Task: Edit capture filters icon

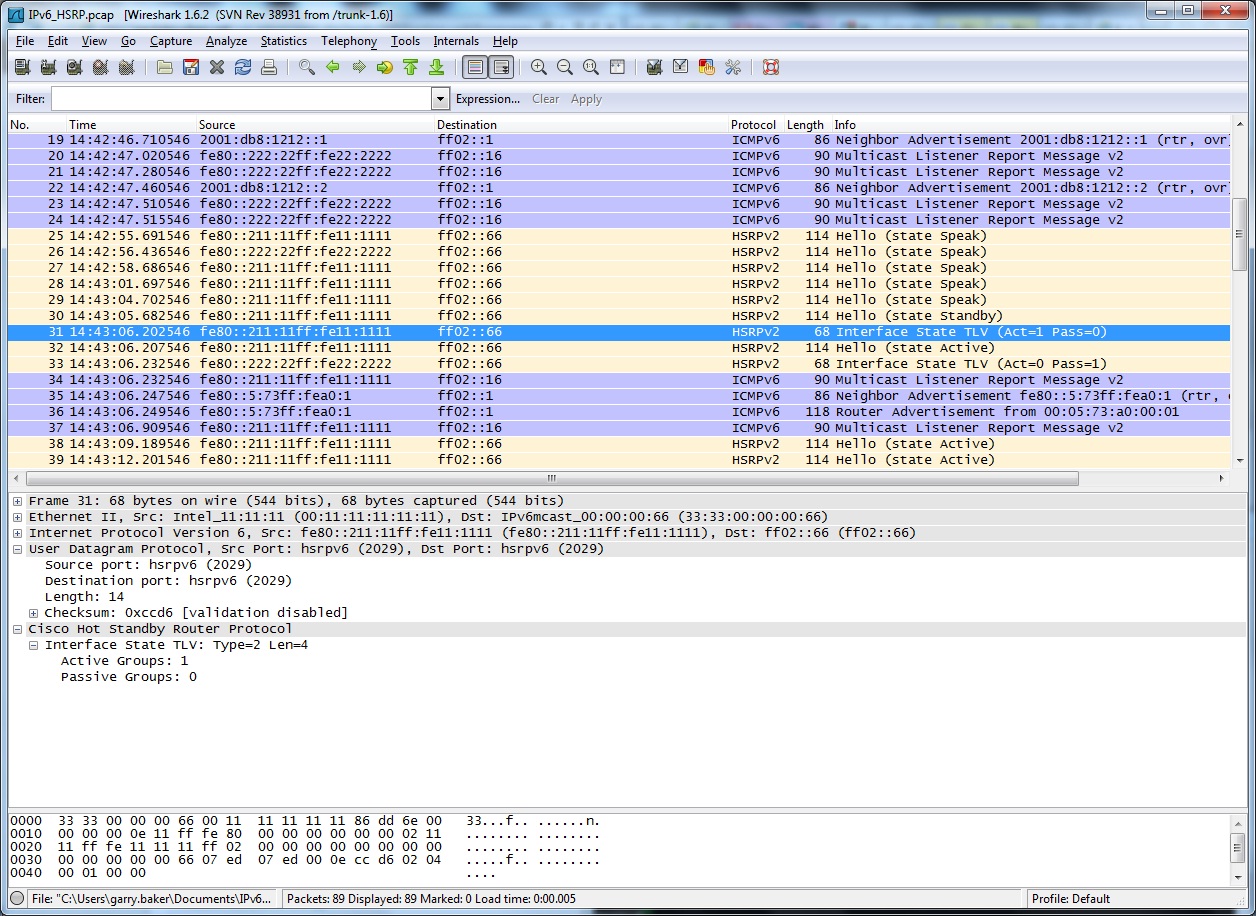Action: click(655, 67)
